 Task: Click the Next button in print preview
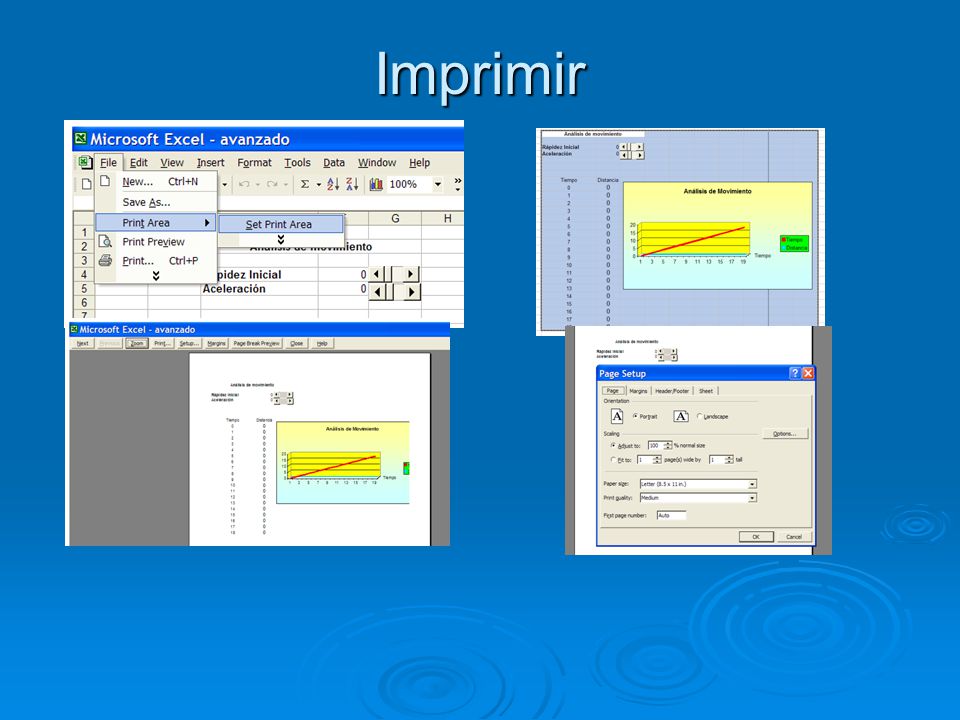(x=83, y=343)
